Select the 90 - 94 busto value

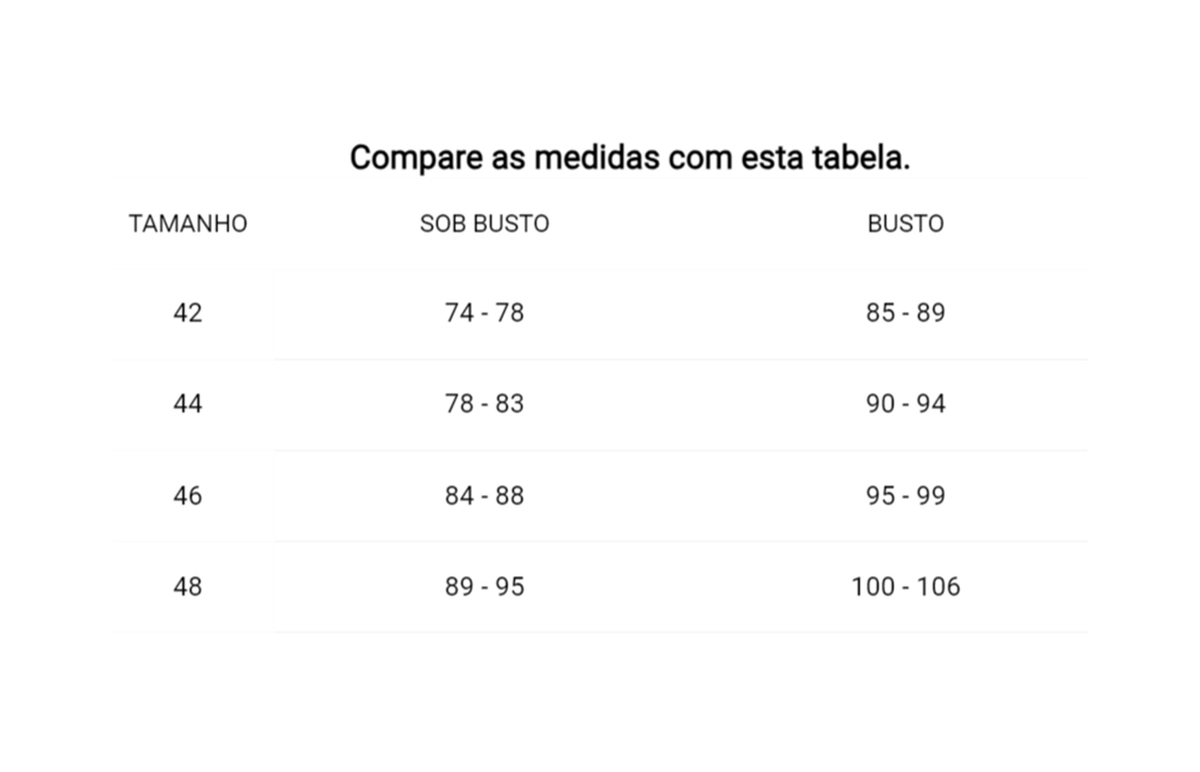(906, 404)
